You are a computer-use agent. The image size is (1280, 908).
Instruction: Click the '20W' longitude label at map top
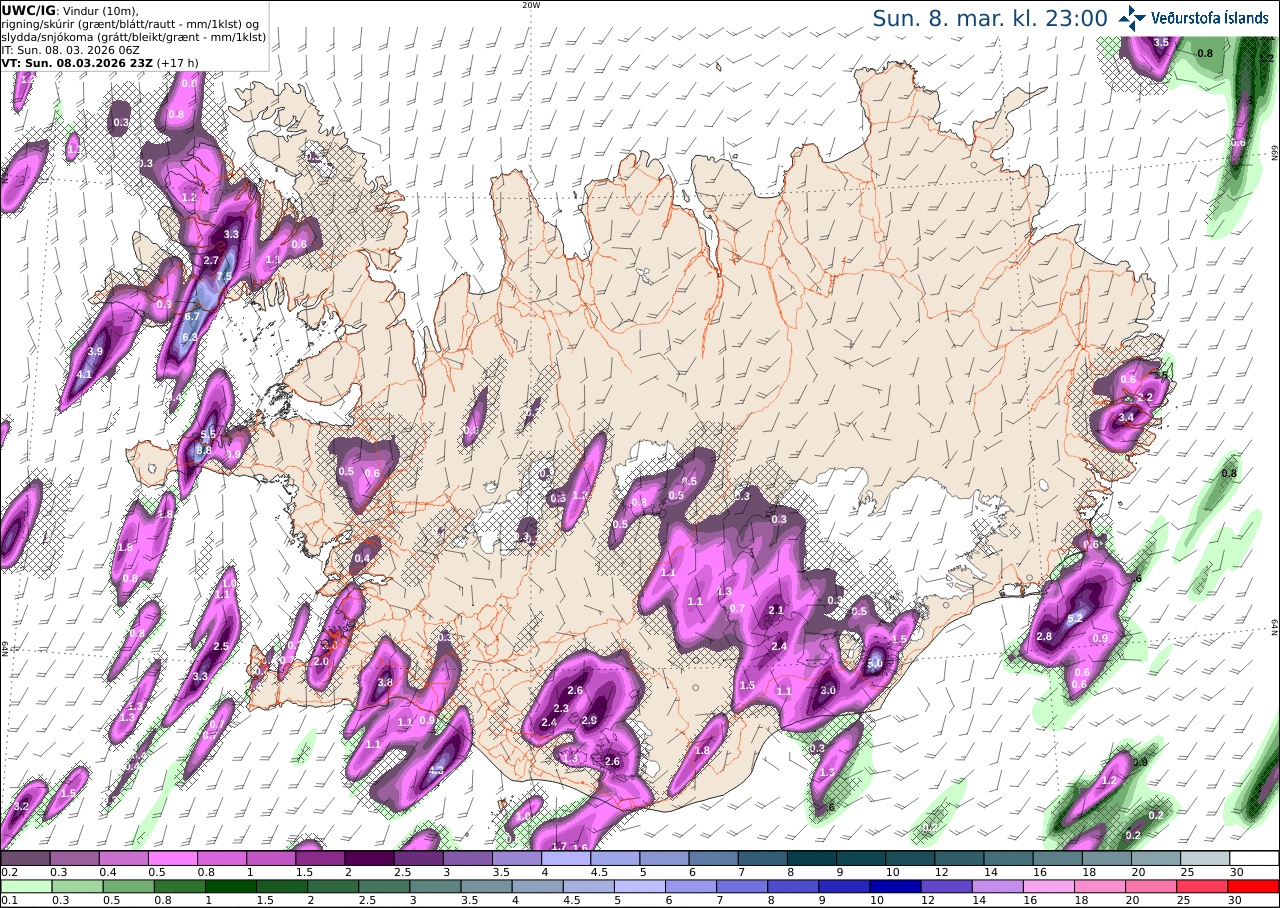pyautogui.click(x=532, y=5)
